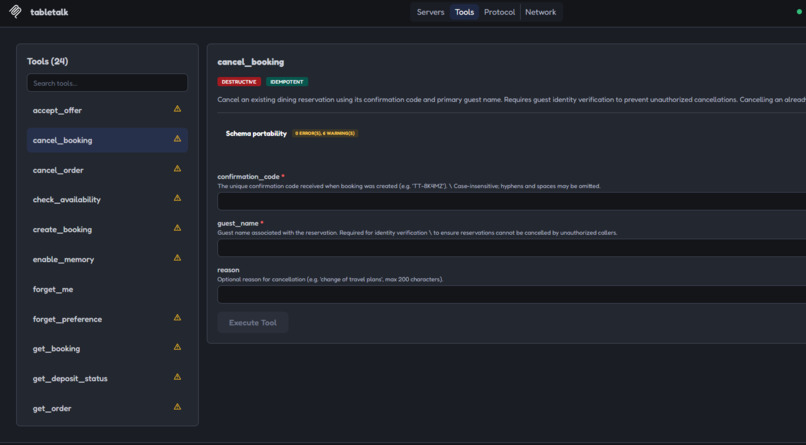Switch to the Tools tab
This screenshot has width=806, height=445.
464,12
